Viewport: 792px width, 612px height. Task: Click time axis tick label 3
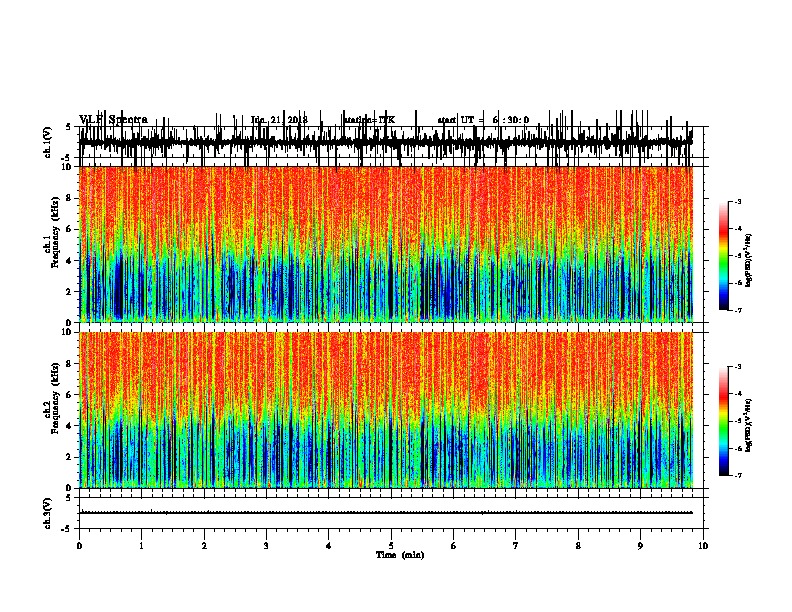tap(266, 546)
